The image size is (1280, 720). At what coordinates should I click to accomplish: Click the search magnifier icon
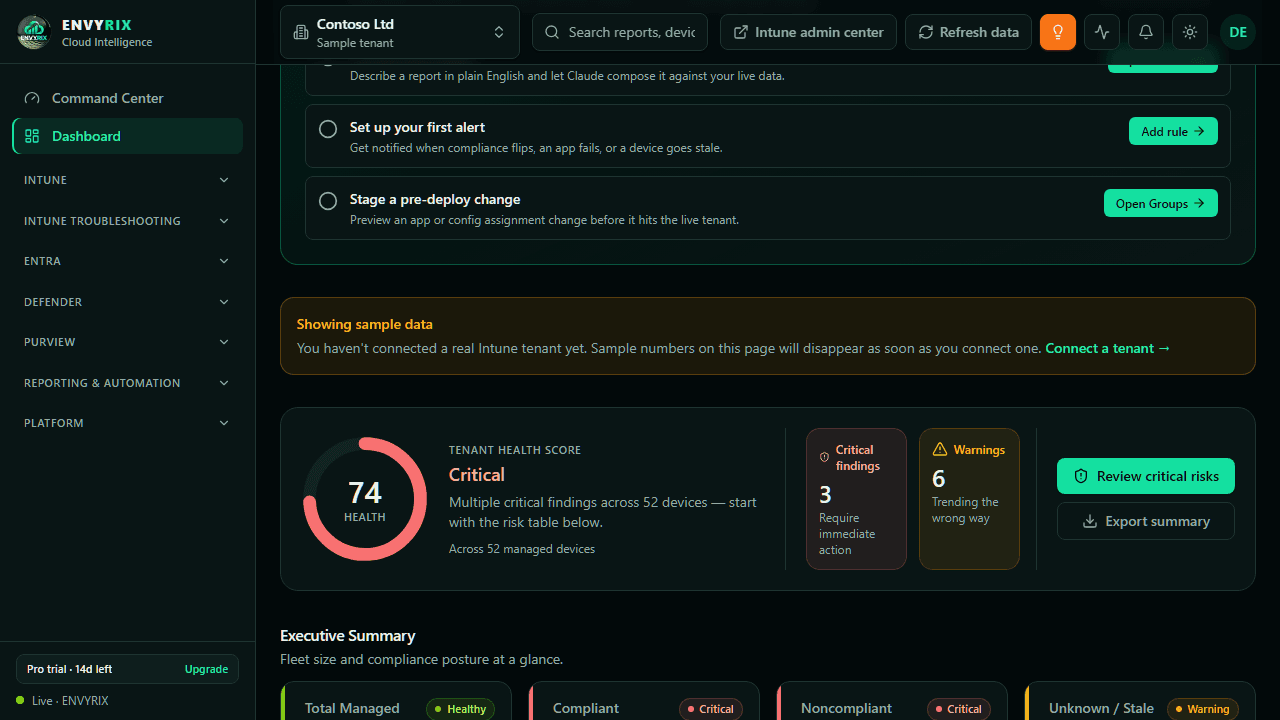552,32
